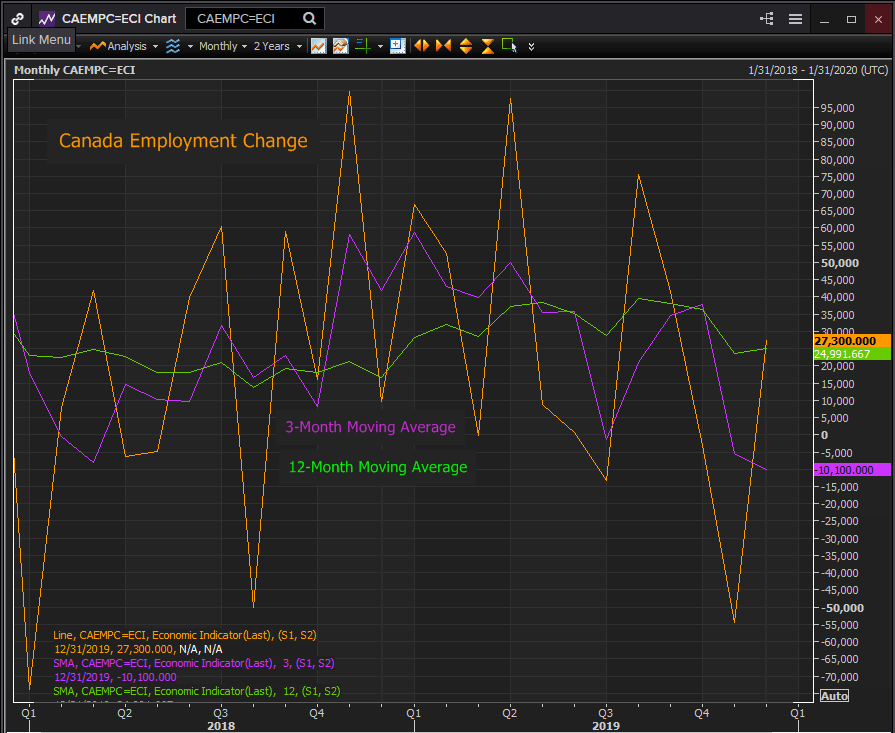The image size is (895, 733).
Task: Toggle the Auto scale button
Action: 833,696
